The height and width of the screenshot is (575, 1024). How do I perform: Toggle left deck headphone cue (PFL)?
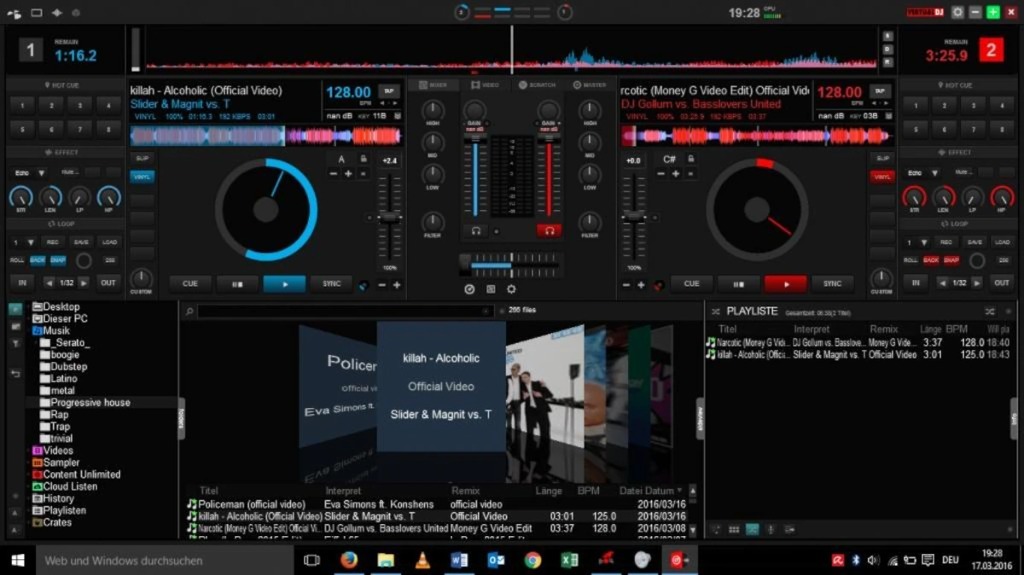[476, 231]
